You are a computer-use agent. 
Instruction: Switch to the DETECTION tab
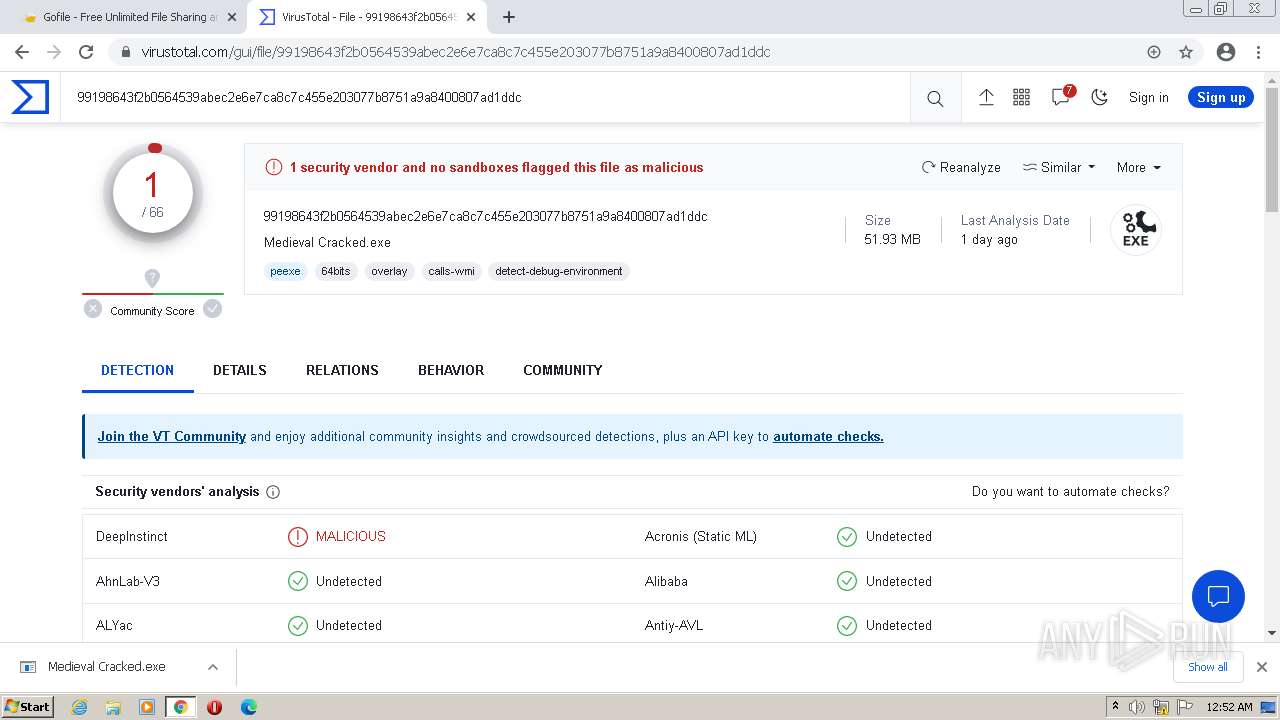pyautogui.click(x=138, y=370)
